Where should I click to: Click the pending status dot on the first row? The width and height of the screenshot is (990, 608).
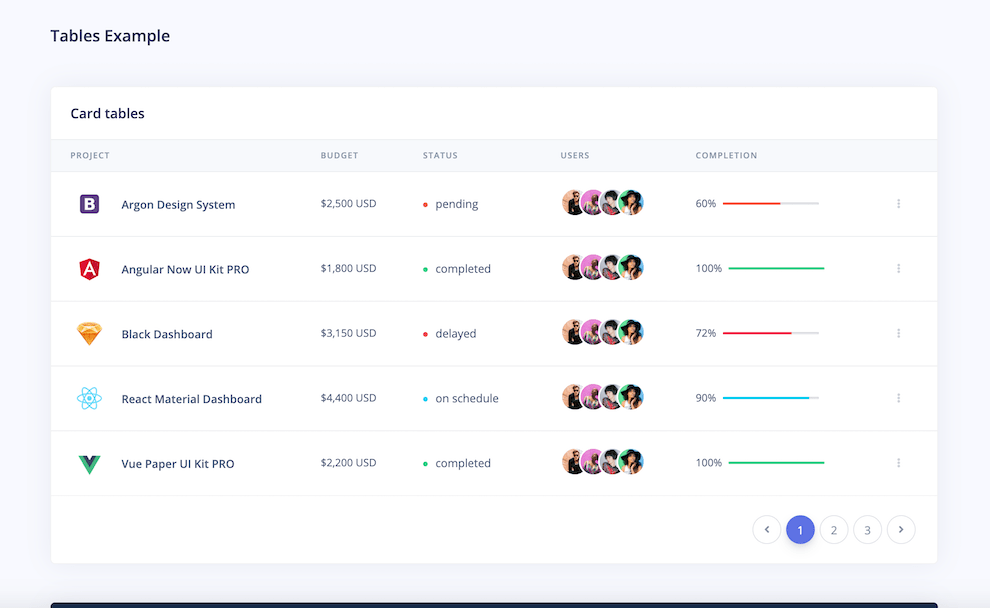pyautogui.click(x=426, y=203)
